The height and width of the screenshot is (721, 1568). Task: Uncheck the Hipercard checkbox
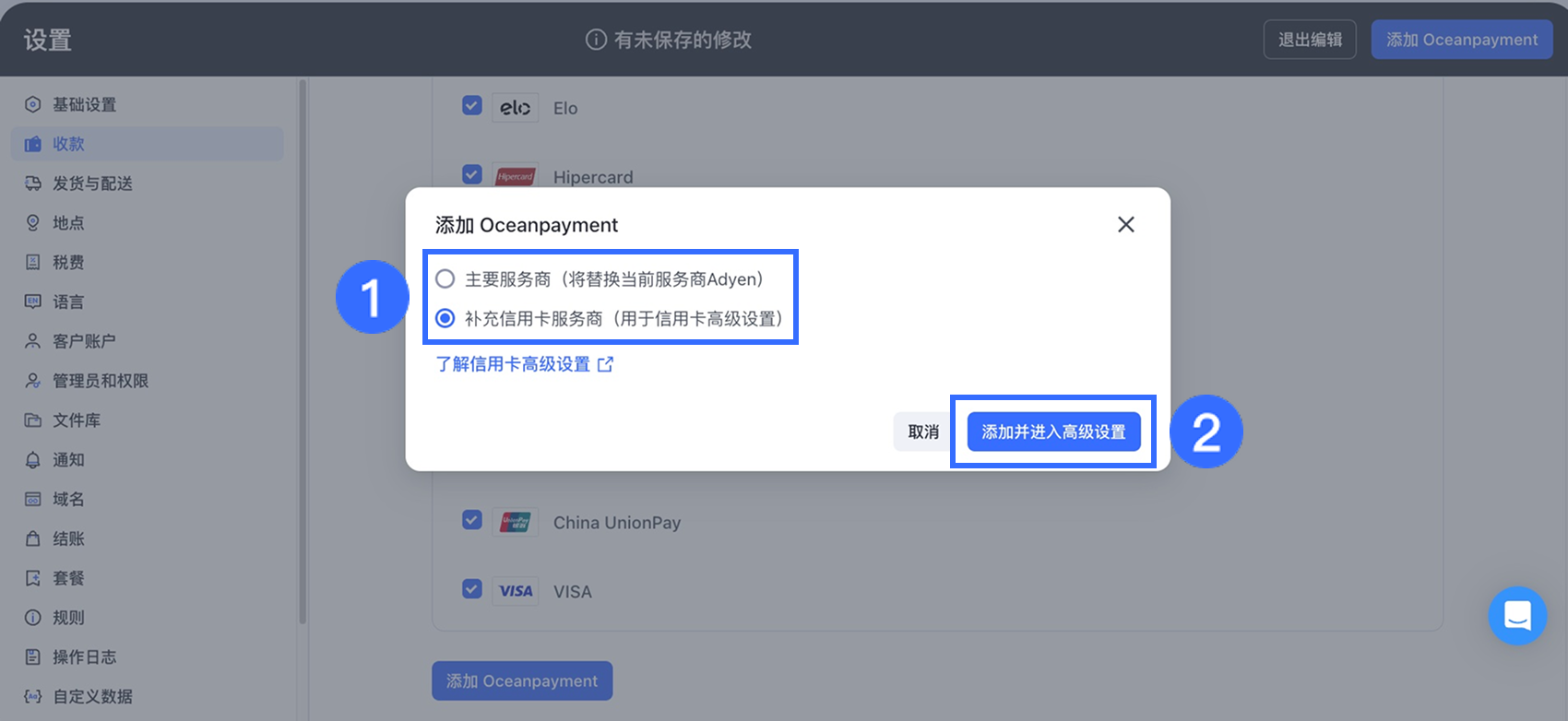472,174
